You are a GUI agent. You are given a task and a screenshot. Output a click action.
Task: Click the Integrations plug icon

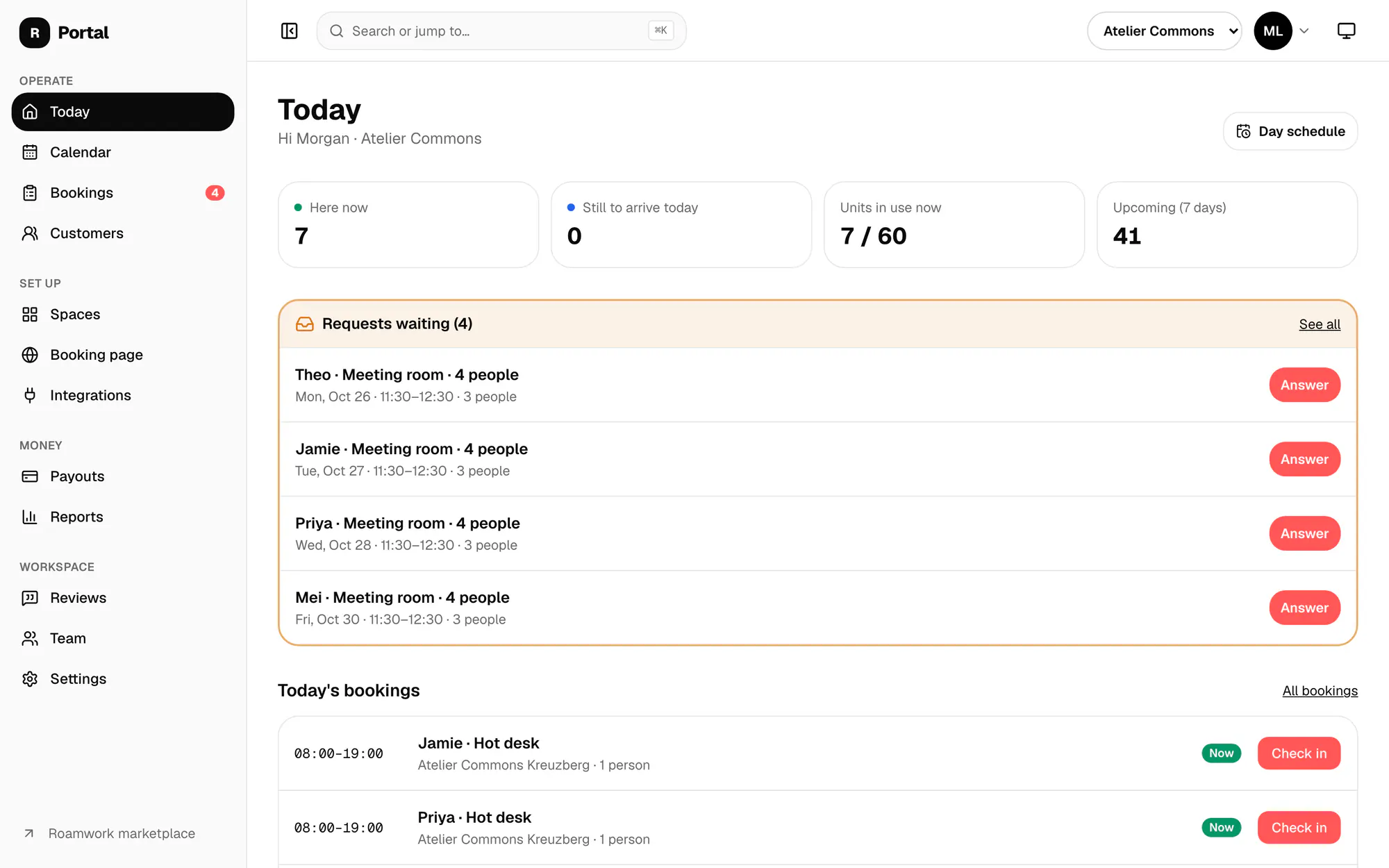30,395
